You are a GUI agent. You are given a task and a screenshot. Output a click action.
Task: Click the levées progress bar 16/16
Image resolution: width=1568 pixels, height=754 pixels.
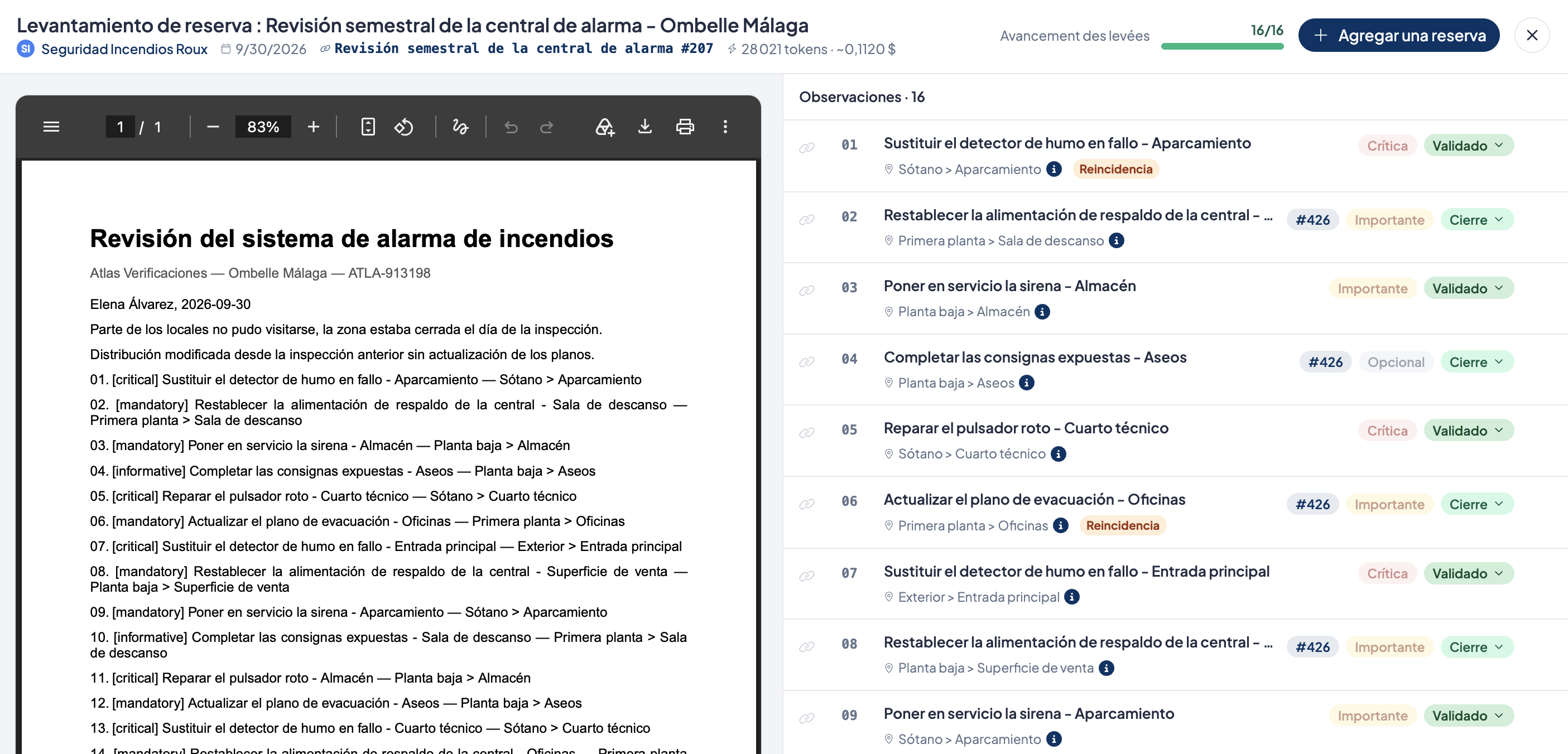(1222, 46)
